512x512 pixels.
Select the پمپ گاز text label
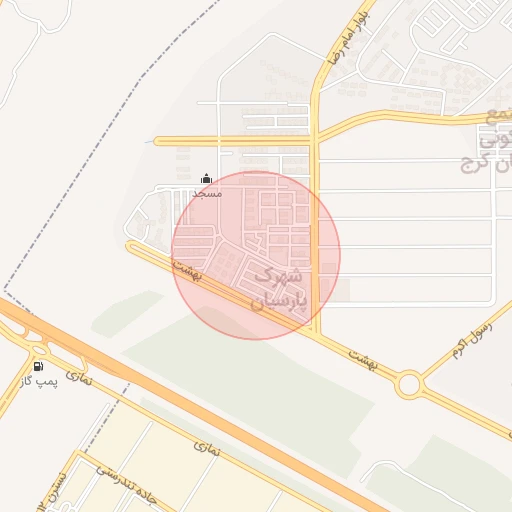click(x=39, y=381)
